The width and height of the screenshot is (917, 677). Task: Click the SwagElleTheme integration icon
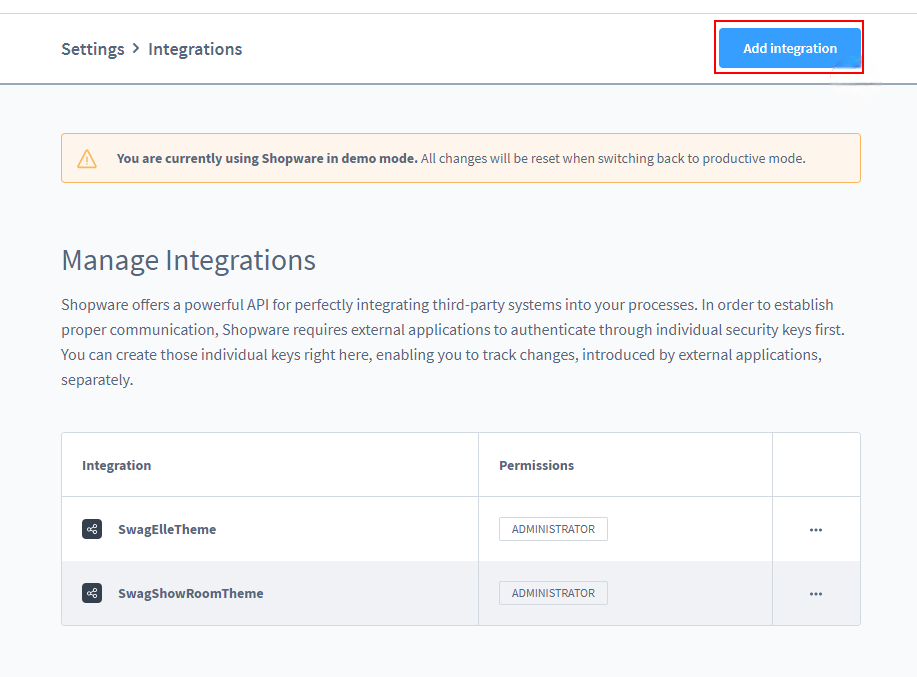tap(92, 529)
